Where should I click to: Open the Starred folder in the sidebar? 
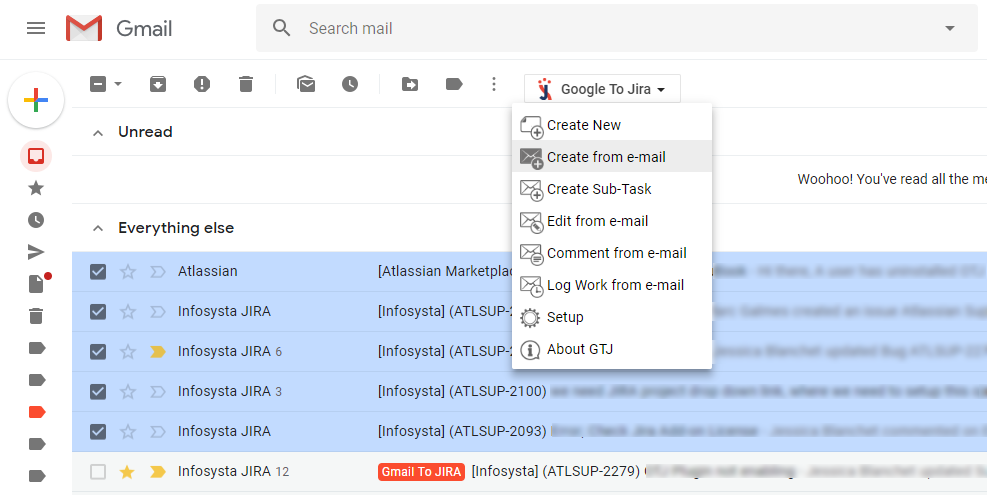coord(36,188)
